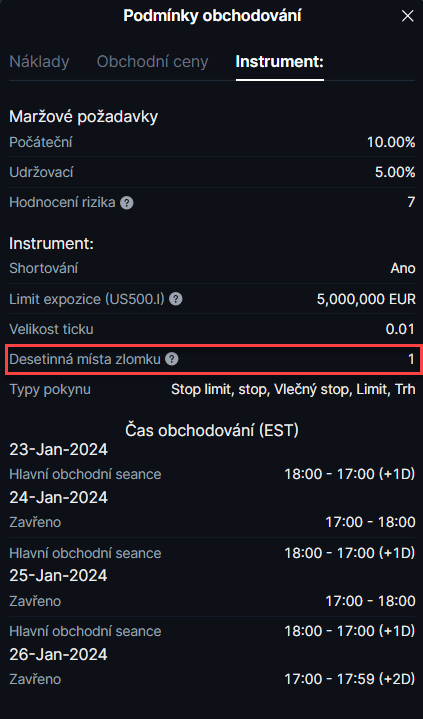This screenshot has height=719, width=423.
Task: Select the 24-Jan-2024 date heading
Action: [x=58, y=497]
